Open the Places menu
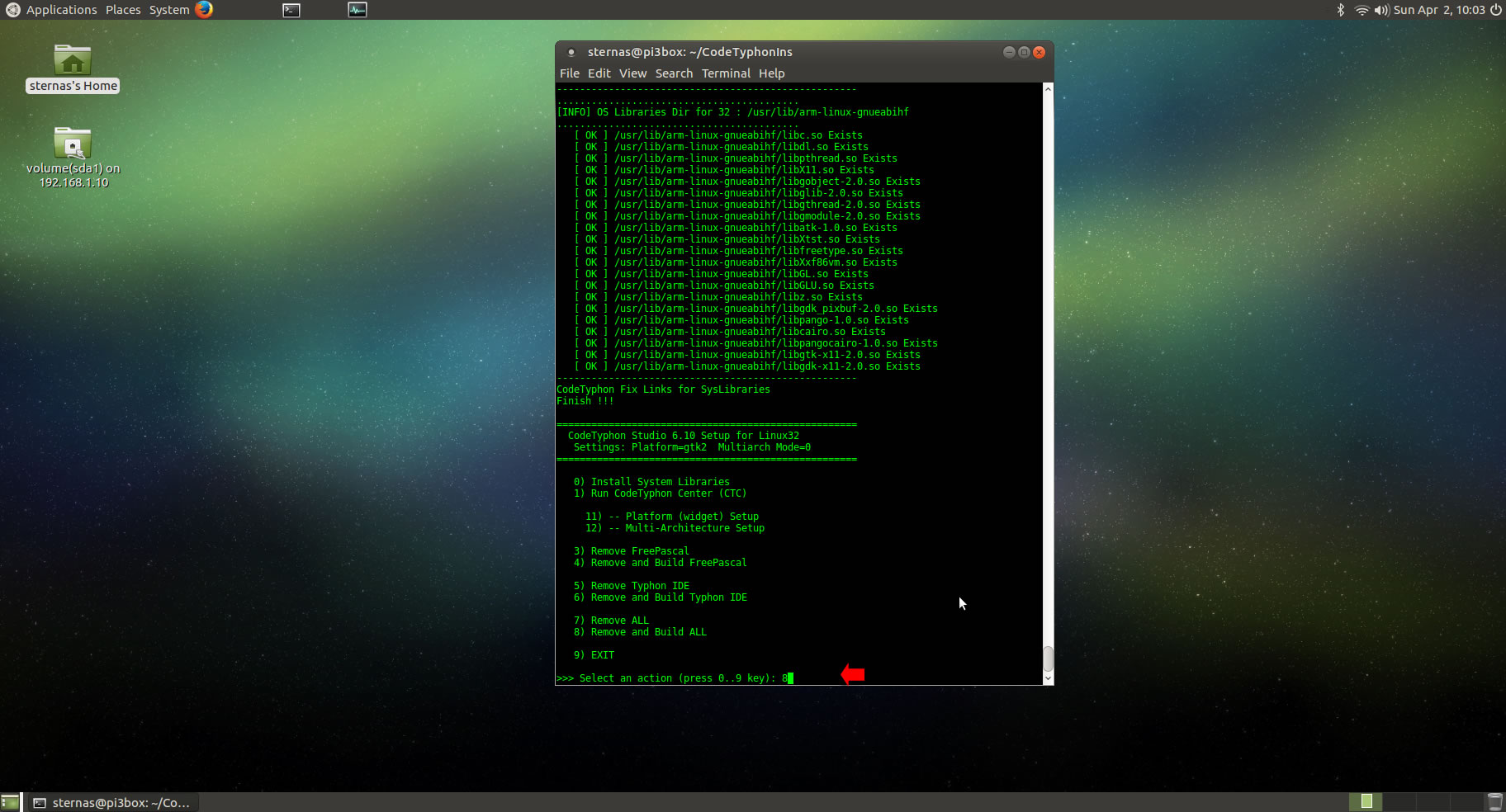 tap(123, 10)
